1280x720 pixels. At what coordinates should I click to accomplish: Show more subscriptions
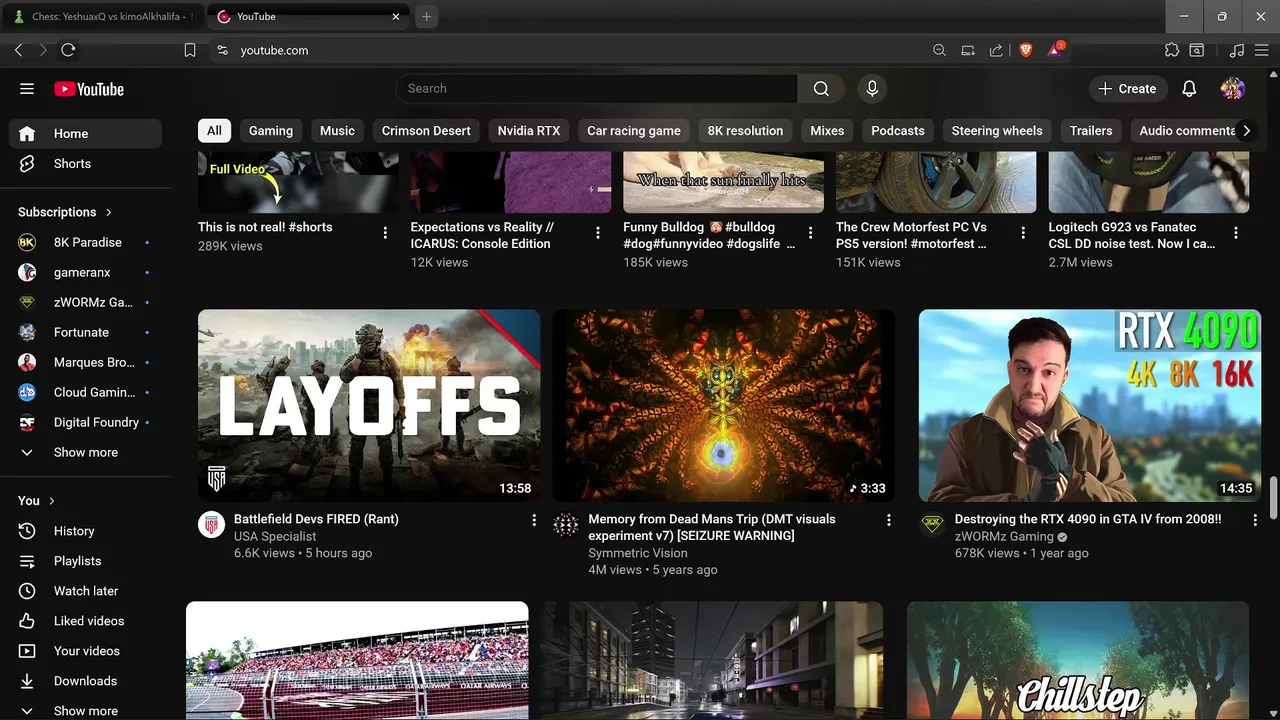[85, 452]
